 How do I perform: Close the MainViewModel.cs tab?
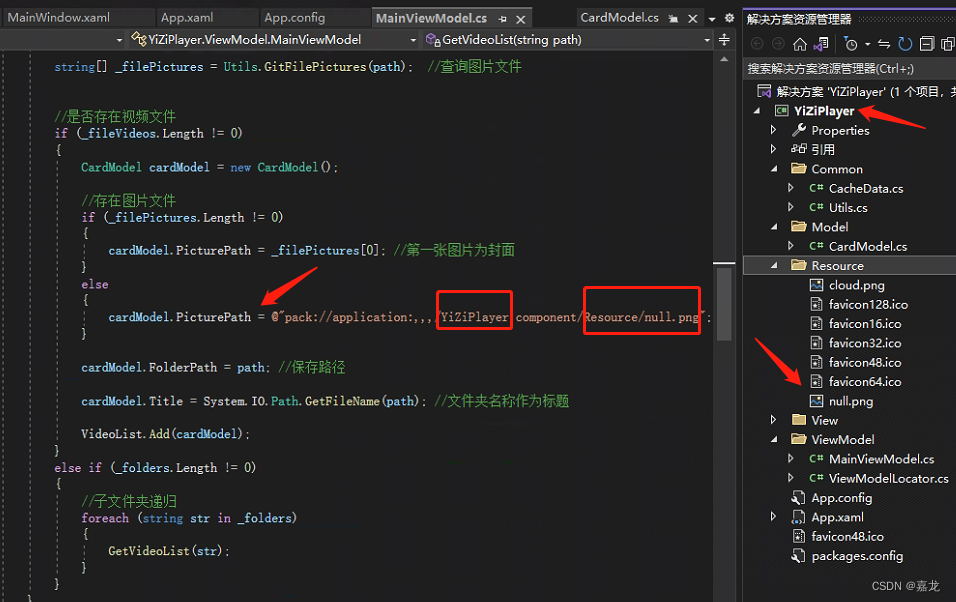pos(521,20)
